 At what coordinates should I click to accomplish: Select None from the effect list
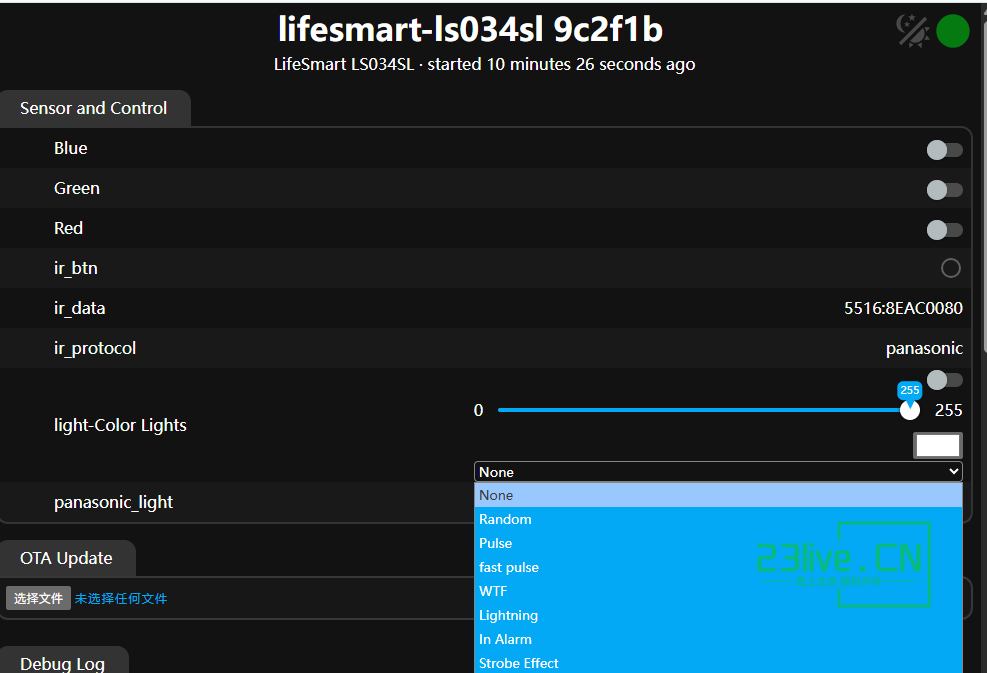(718, 495)
